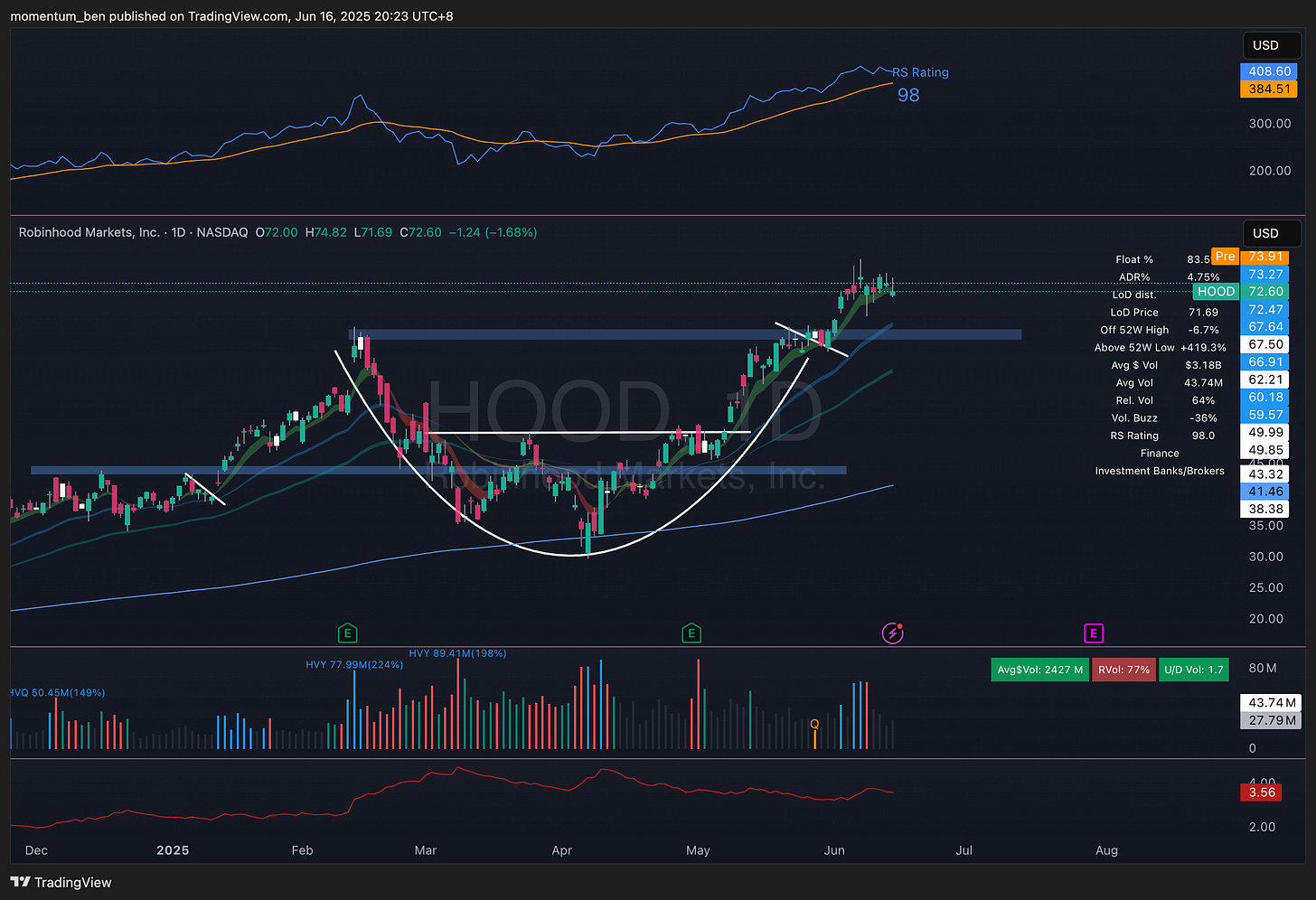Click the 60.18 price axis label
The width and height of the screenshot is (1316, 900).
[x=1265, y=397]
